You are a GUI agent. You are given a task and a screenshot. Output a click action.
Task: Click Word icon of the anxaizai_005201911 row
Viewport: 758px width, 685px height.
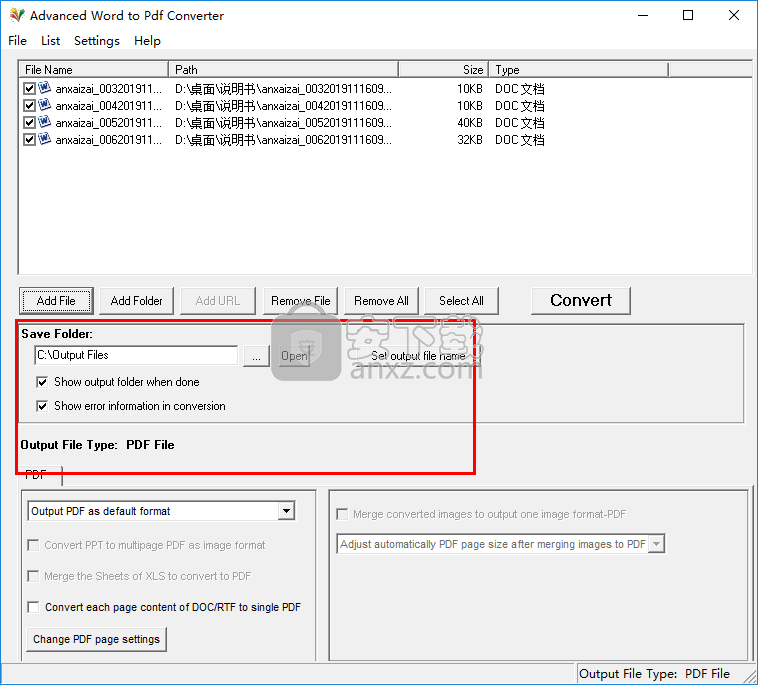(x=44, y=122)
